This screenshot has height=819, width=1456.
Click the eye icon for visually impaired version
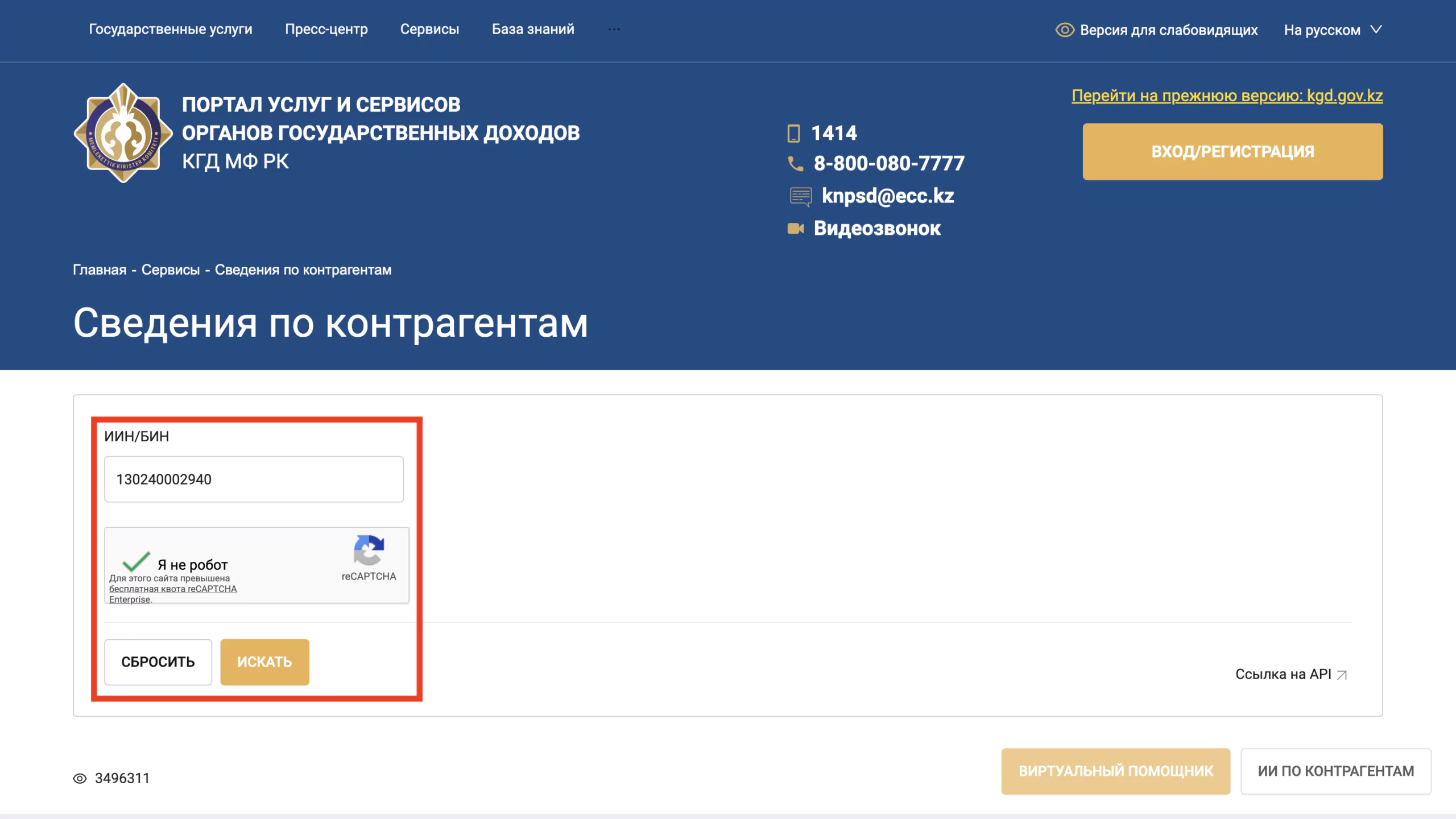pos(1065,30)
